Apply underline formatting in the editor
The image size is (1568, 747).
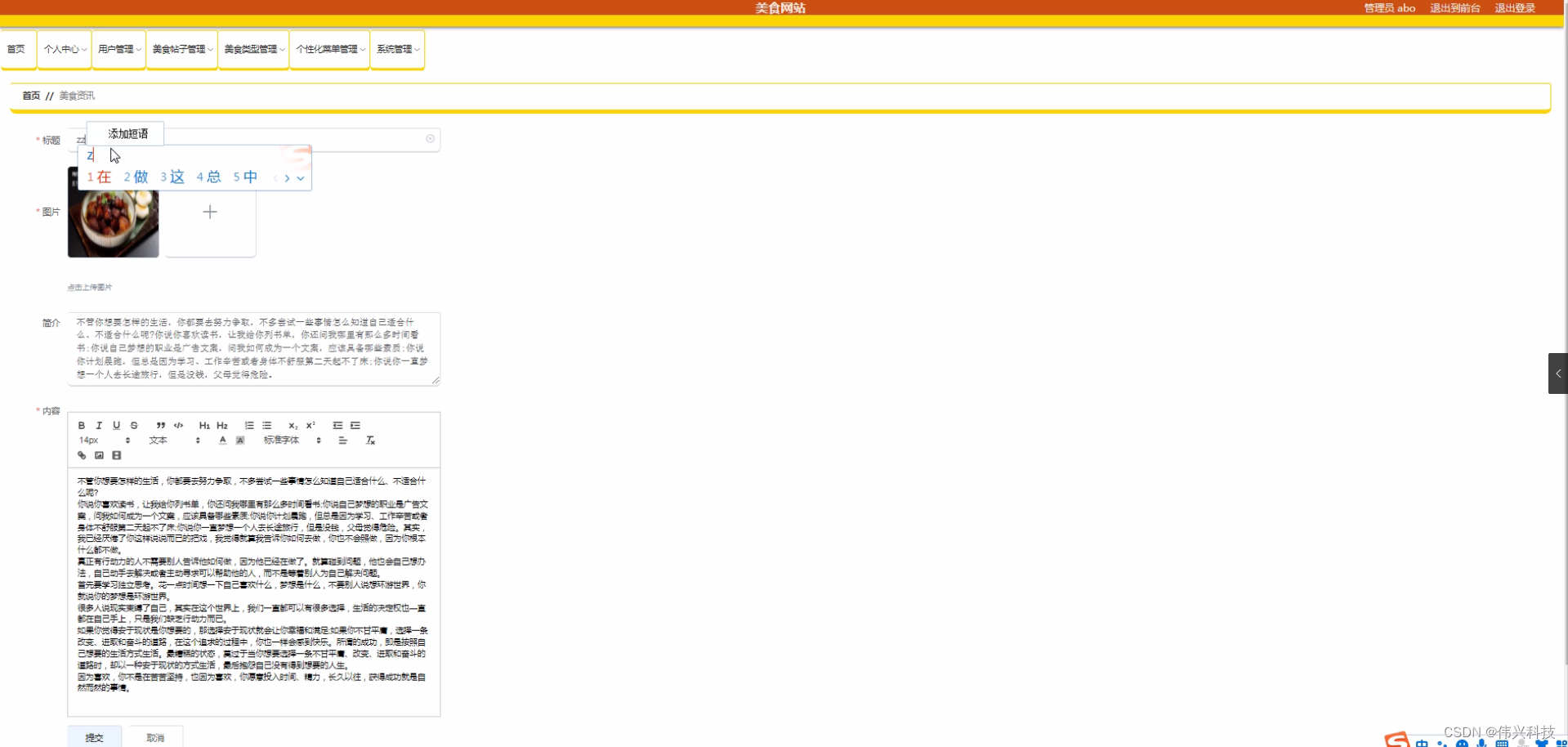click(117, 425)
